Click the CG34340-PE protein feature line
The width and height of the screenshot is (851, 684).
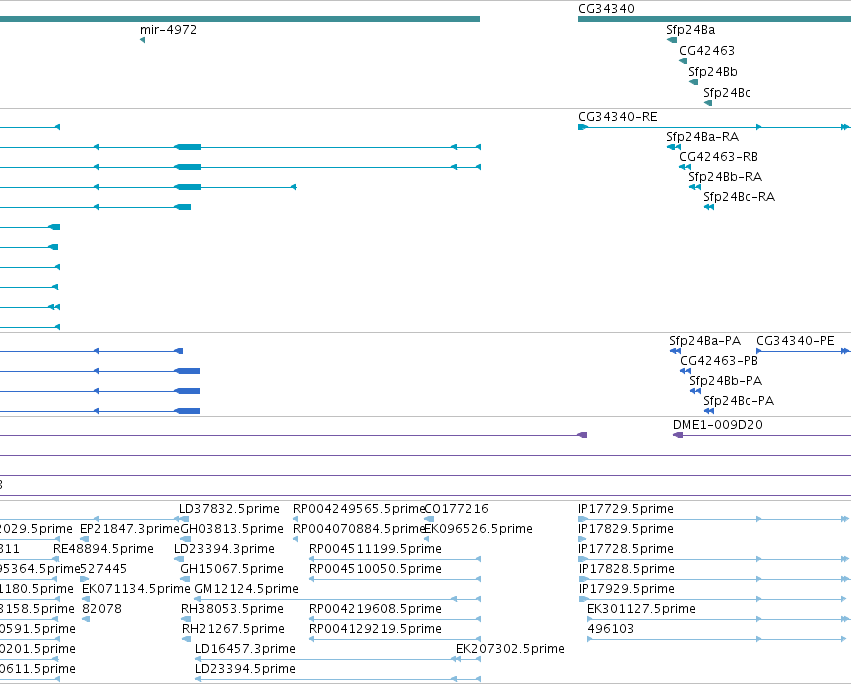(x=803, y=352)
